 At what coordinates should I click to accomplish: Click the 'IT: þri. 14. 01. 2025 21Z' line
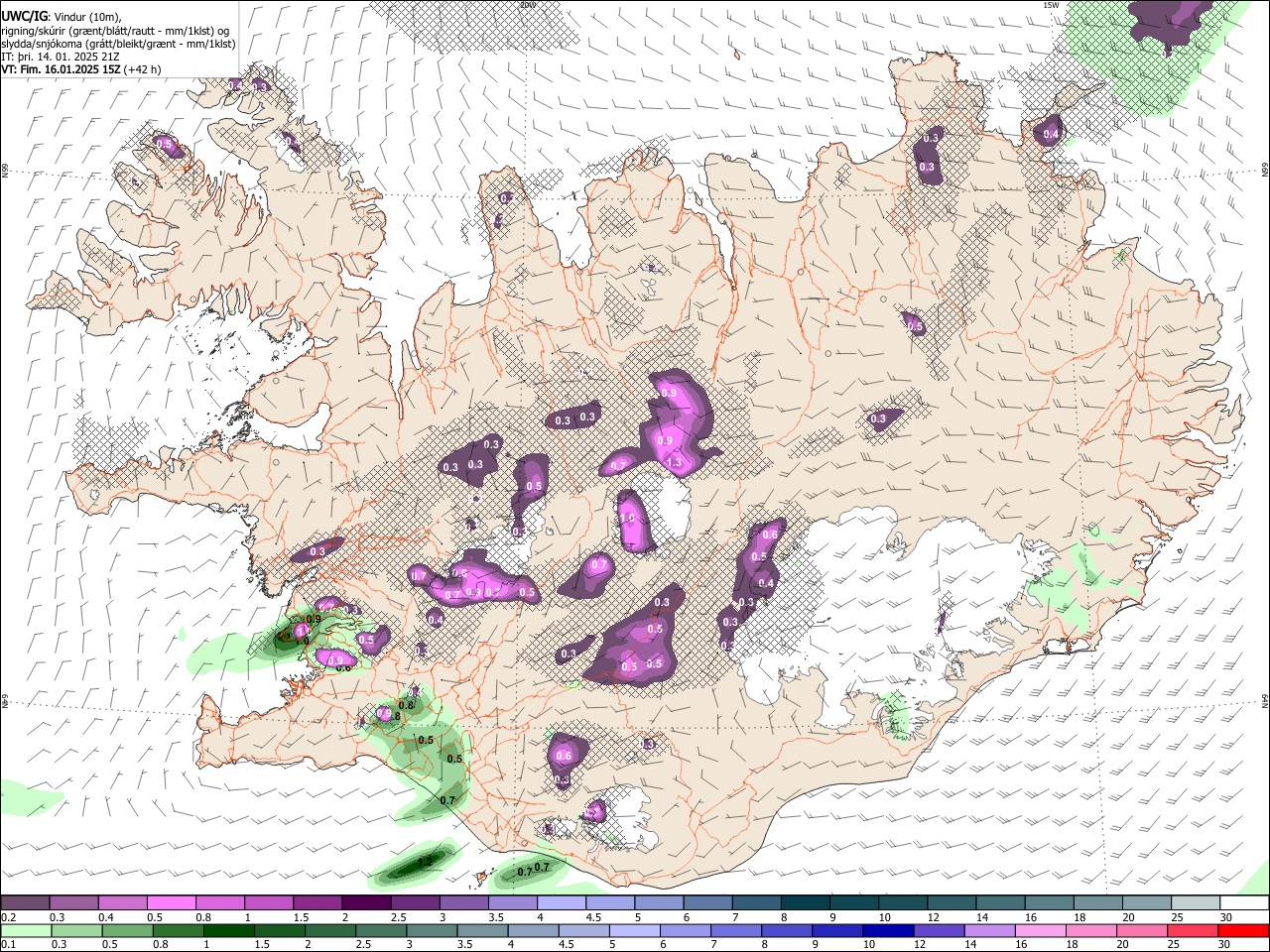click(60, 57)
